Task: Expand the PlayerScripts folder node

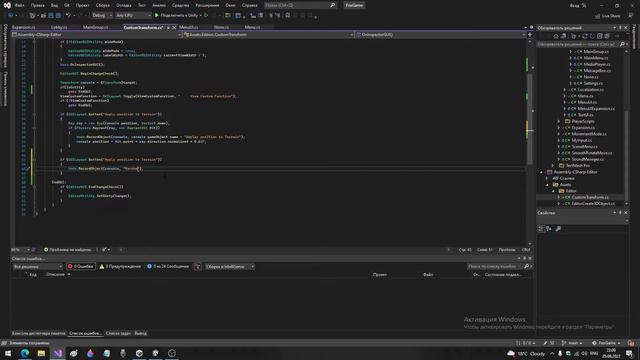Action: point(559,121)
